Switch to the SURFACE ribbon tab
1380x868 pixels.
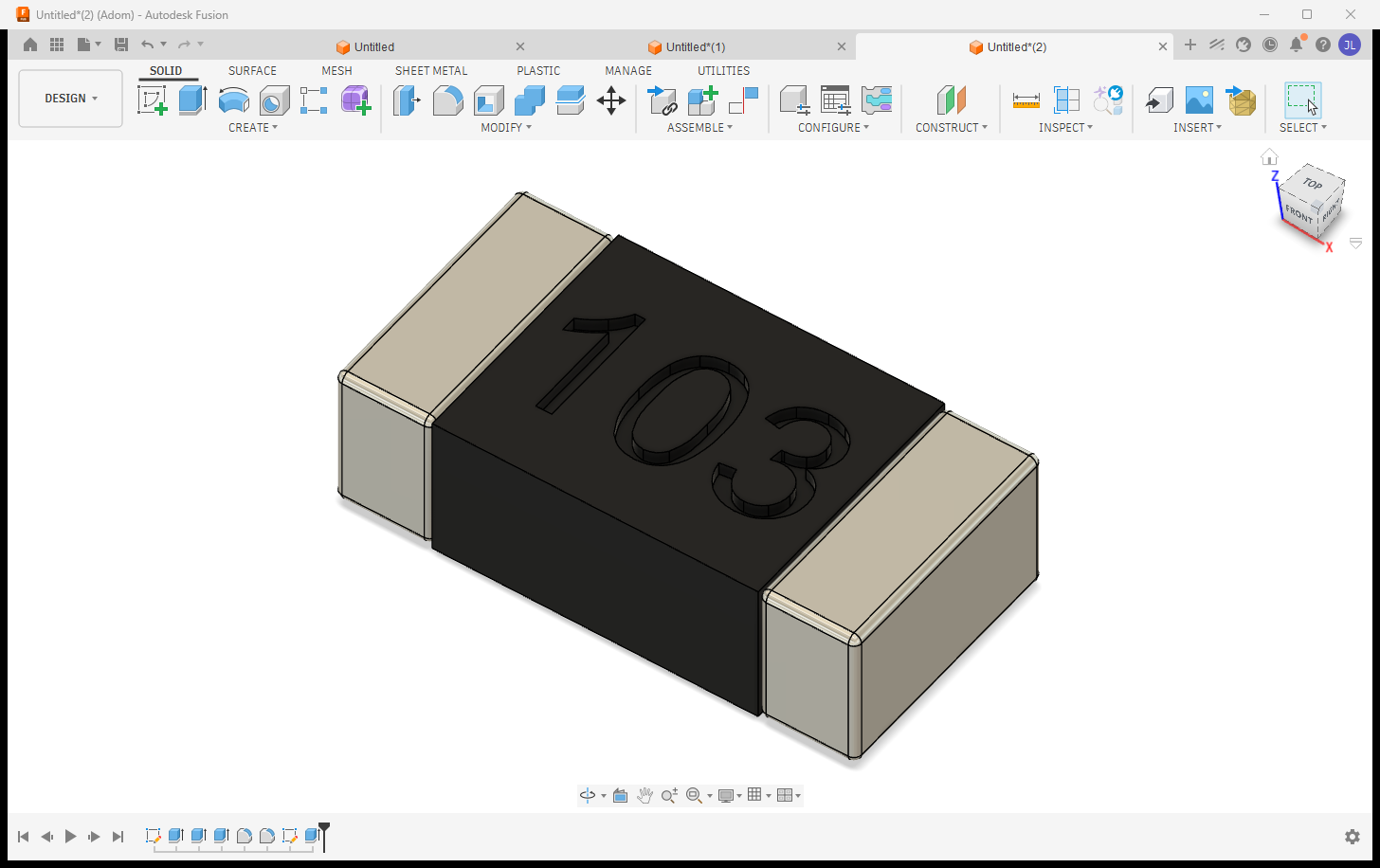pos(252,71)
